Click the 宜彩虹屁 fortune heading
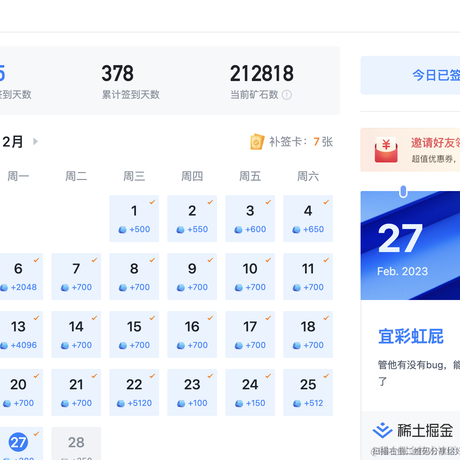 click(411, 336)
